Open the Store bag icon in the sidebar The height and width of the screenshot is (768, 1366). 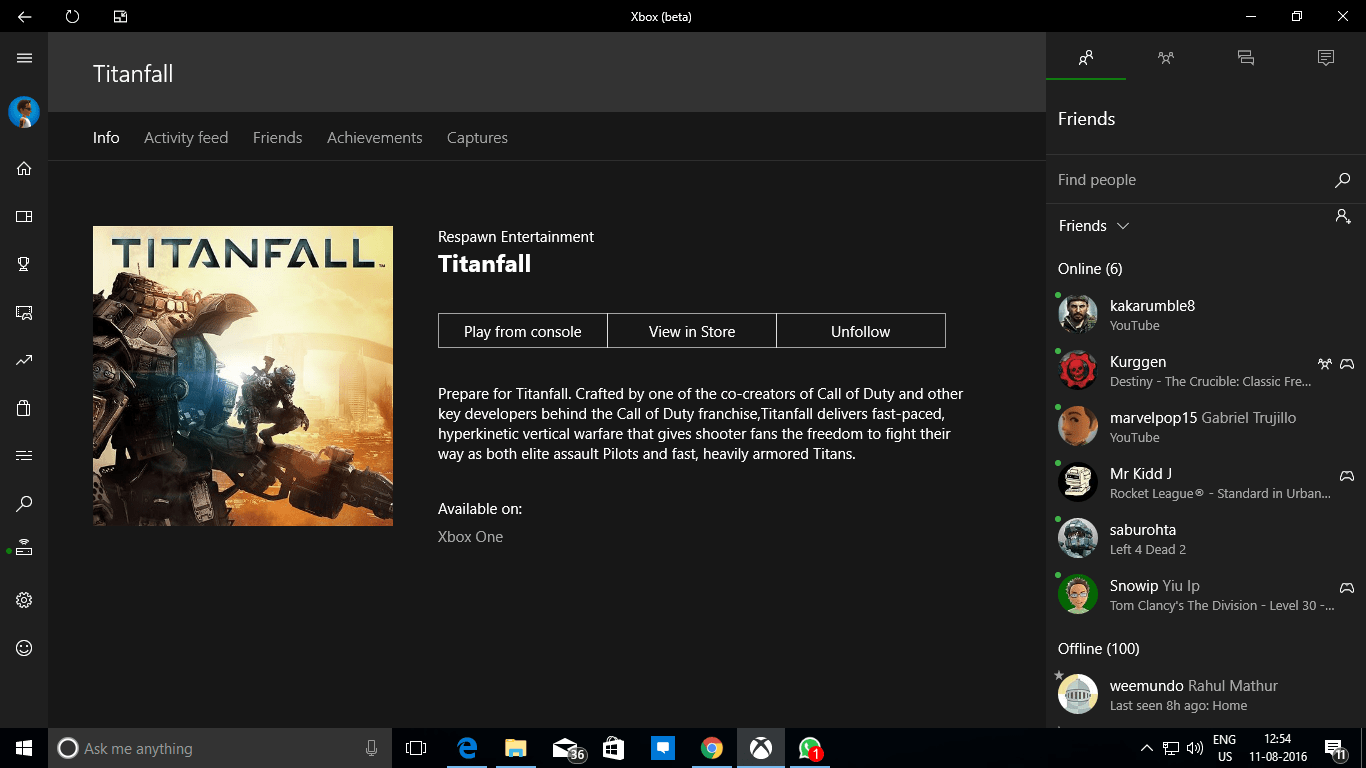coord(24,408)
